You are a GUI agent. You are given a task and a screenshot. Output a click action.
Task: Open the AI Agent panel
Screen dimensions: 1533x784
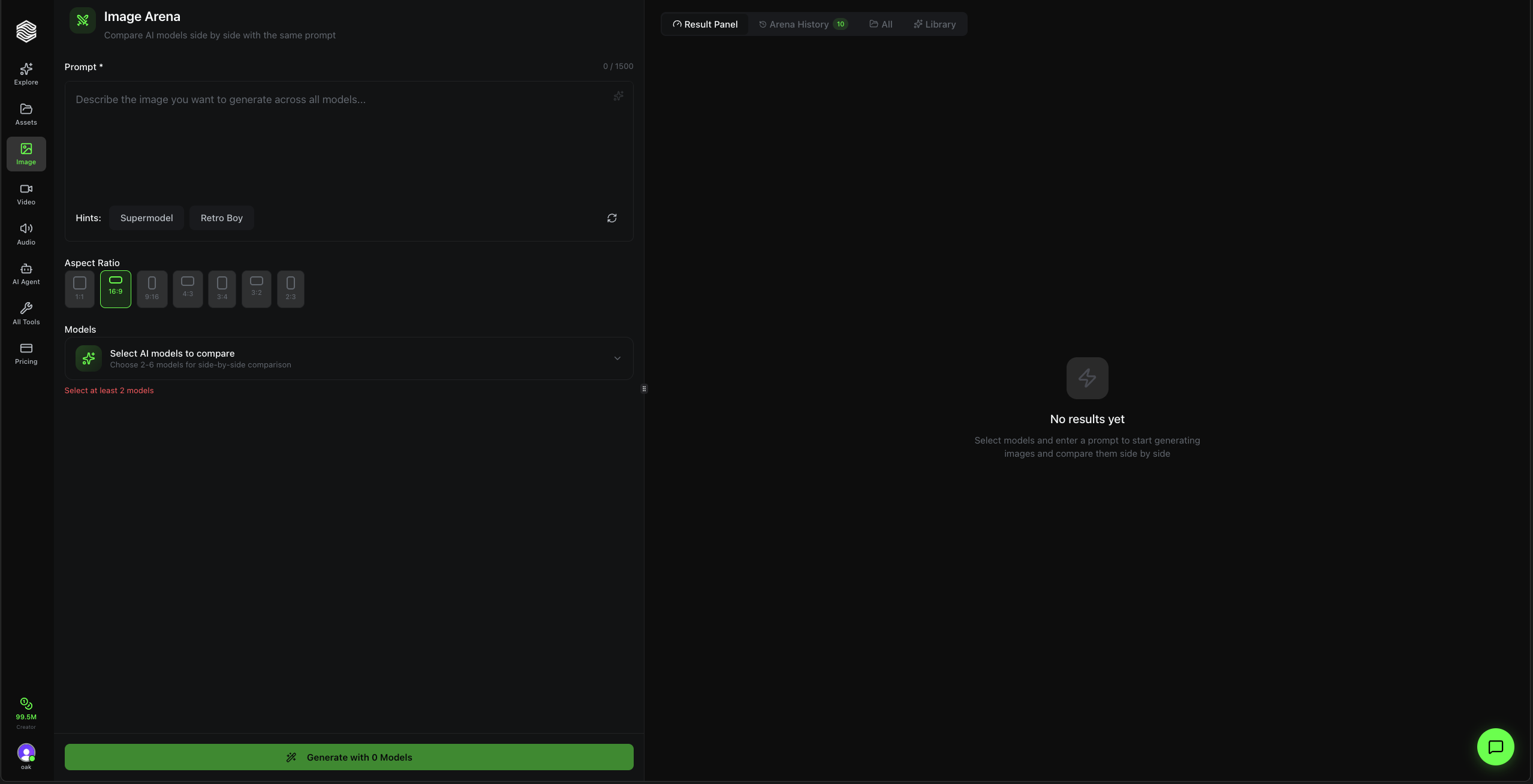(26, 273)
